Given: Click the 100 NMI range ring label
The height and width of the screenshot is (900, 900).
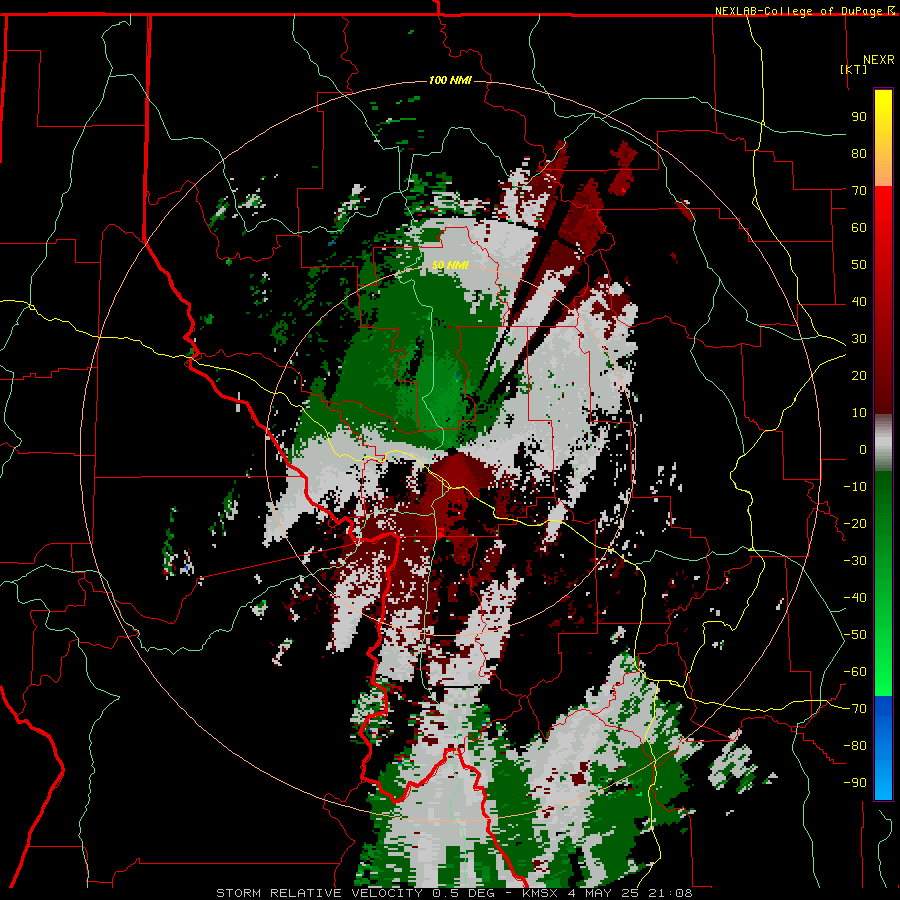Looking at the screenshot, I should pyautogui.click(x=450, y=80).
